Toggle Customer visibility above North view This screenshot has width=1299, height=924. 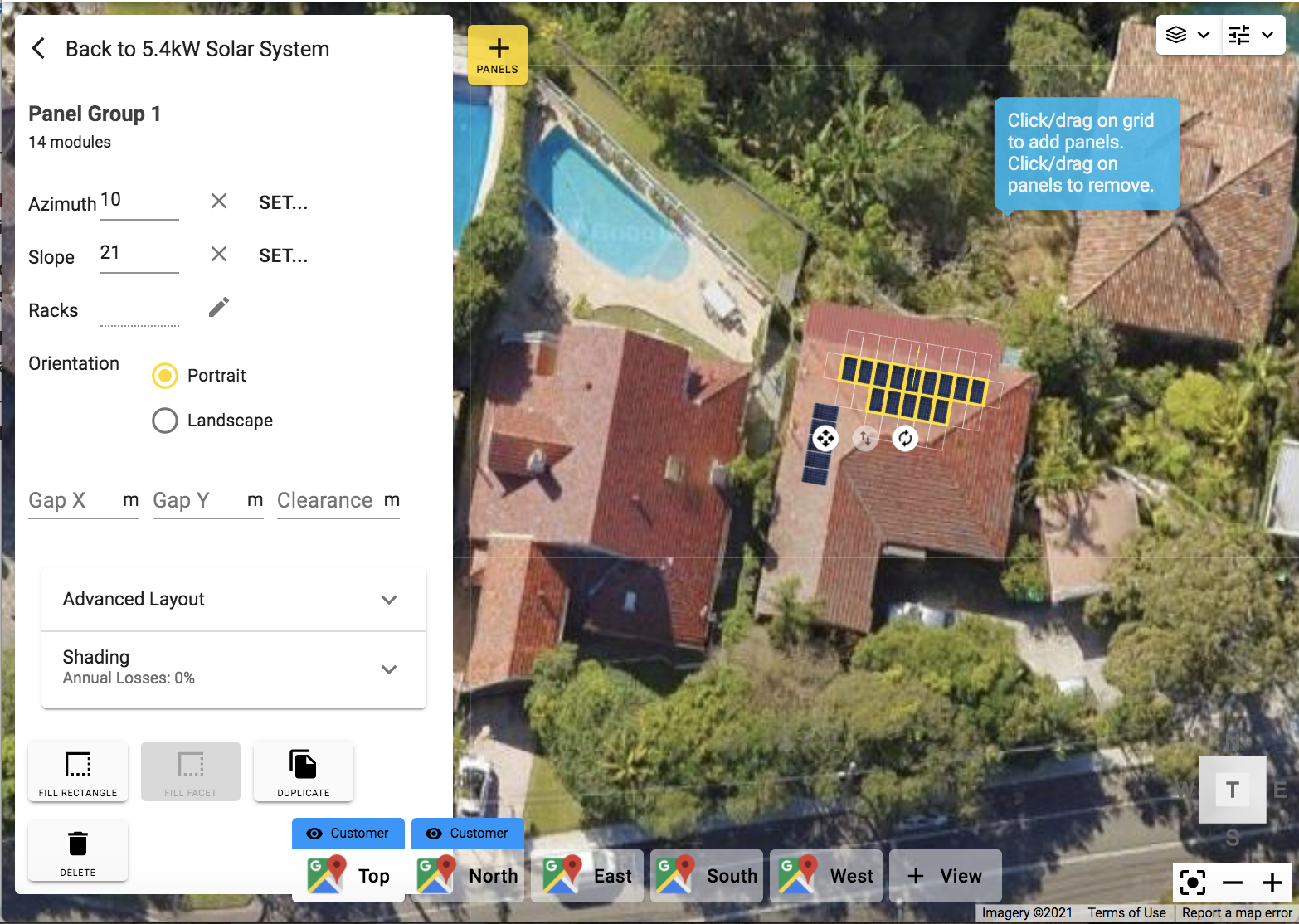pos(468,834)
